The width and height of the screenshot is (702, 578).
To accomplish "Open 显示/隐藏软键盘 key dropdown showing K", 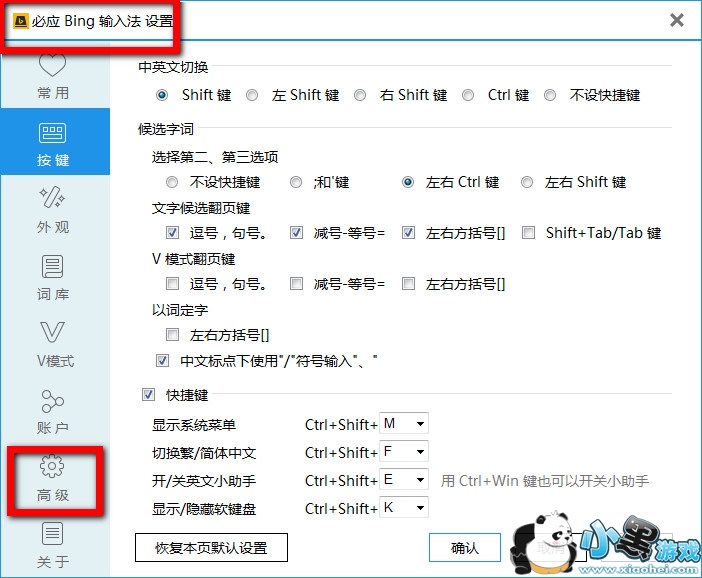I will coord(404,507).
